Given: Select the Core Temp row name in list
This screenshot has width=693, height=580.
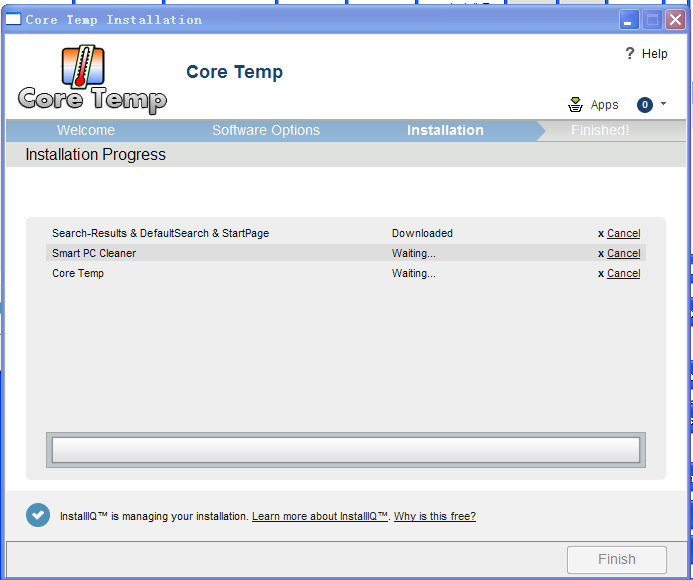Looking at the screenshot, I should pyautogui.click(x=78, y=273).
